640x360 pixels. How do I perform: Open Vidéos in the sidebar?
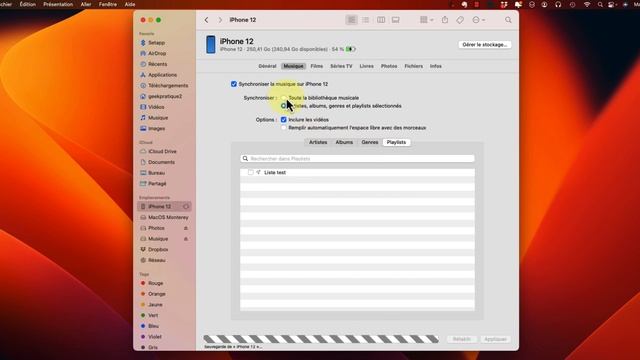click(156, 107)
